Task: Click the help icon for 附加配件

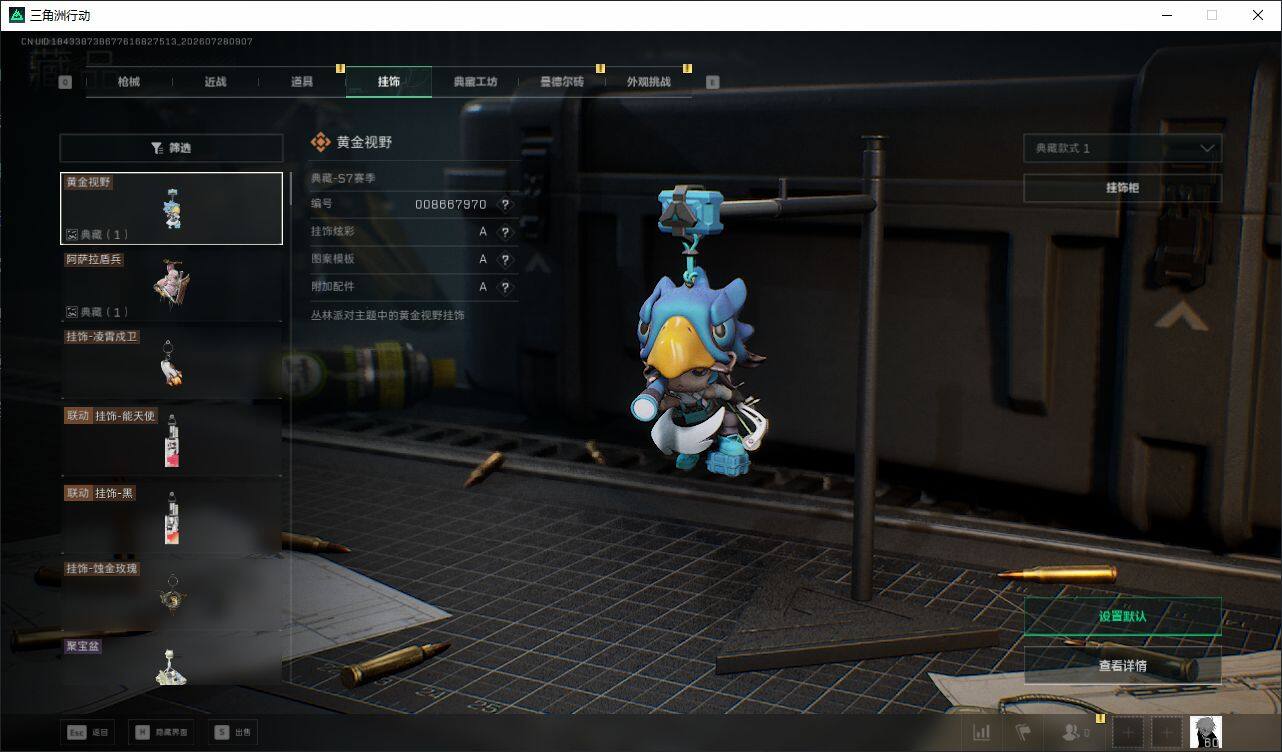Action: 505,287
